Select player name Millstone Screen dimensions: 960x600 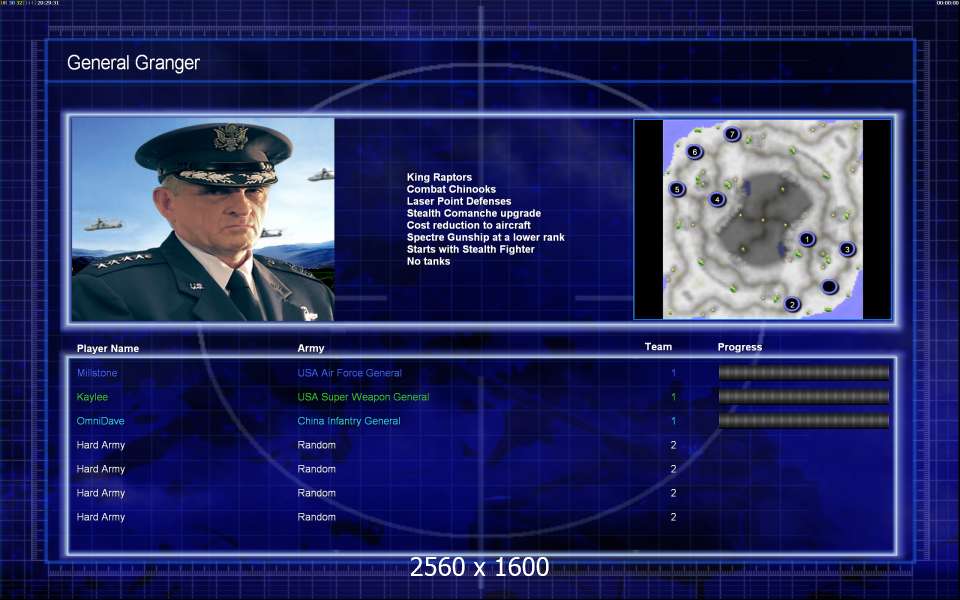point(97,373)
